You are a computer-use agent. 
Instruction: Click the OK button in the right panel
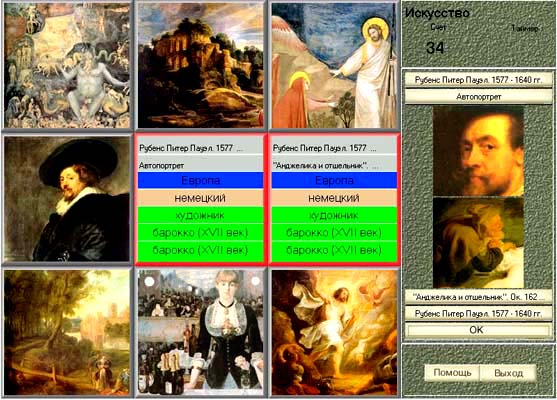[477, 330]
